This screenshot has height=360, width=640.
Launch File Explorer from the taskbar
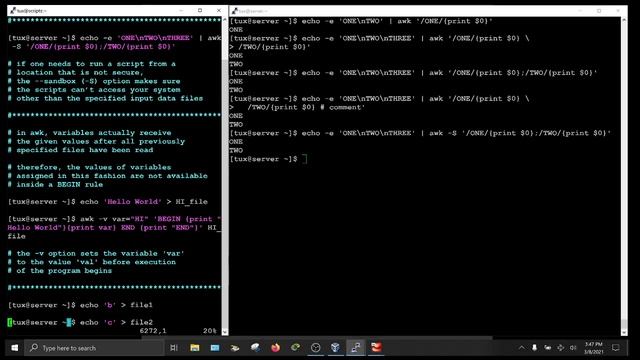tap(195, 348)
